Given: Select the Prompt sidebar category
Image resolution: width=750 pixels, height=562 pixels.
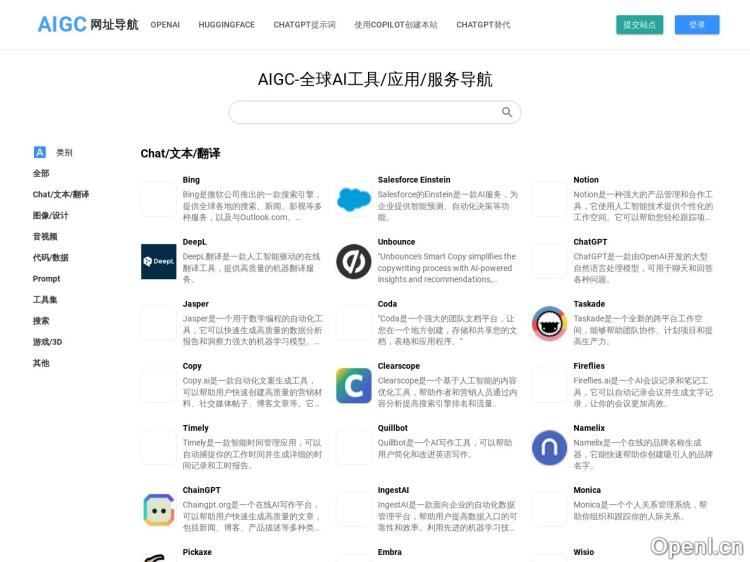Looking at the screenshot, I should coord(46,278).
